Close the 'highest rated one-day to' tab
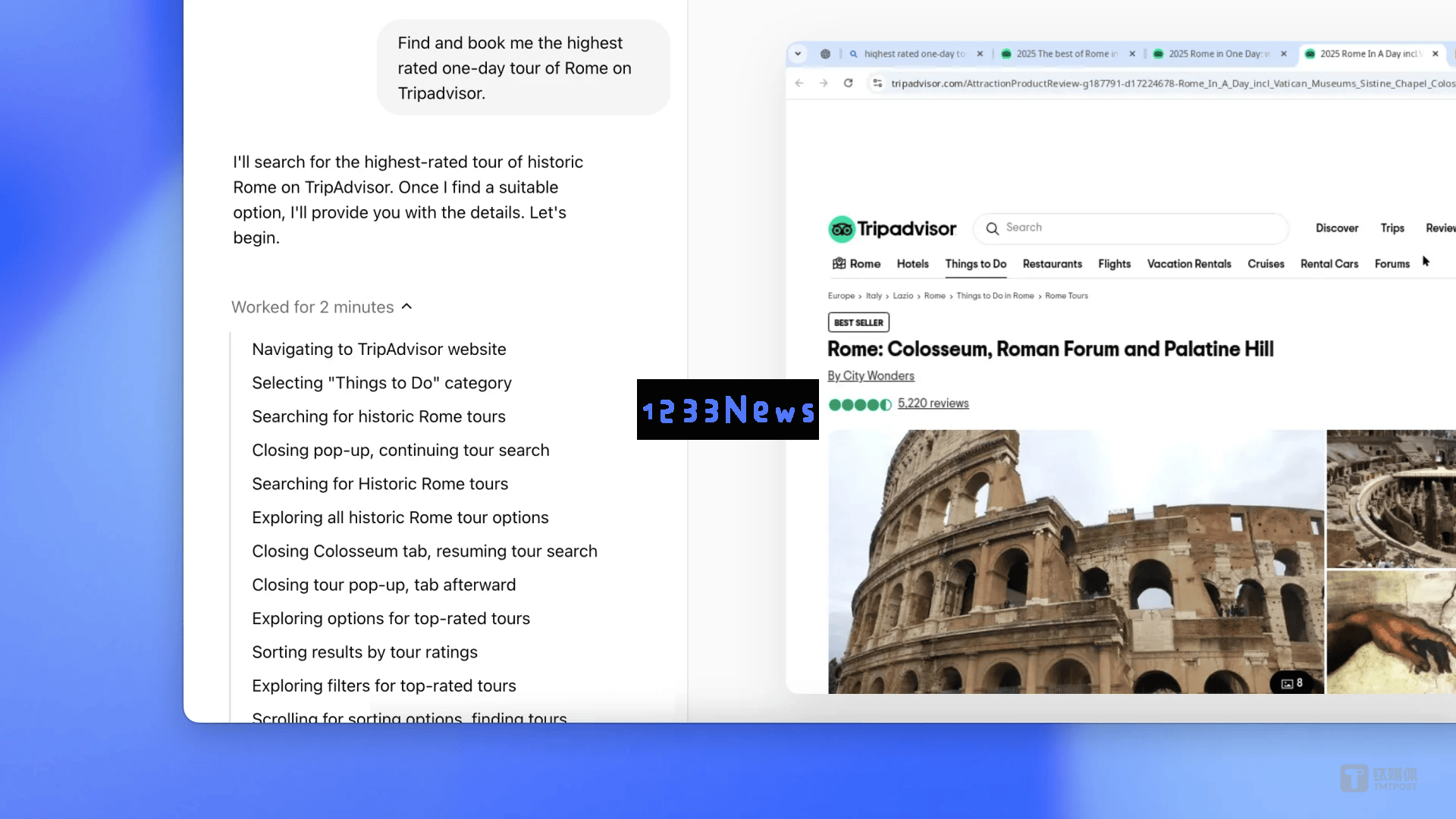Viewport: 1456px width, 819px height. [980, 54]
